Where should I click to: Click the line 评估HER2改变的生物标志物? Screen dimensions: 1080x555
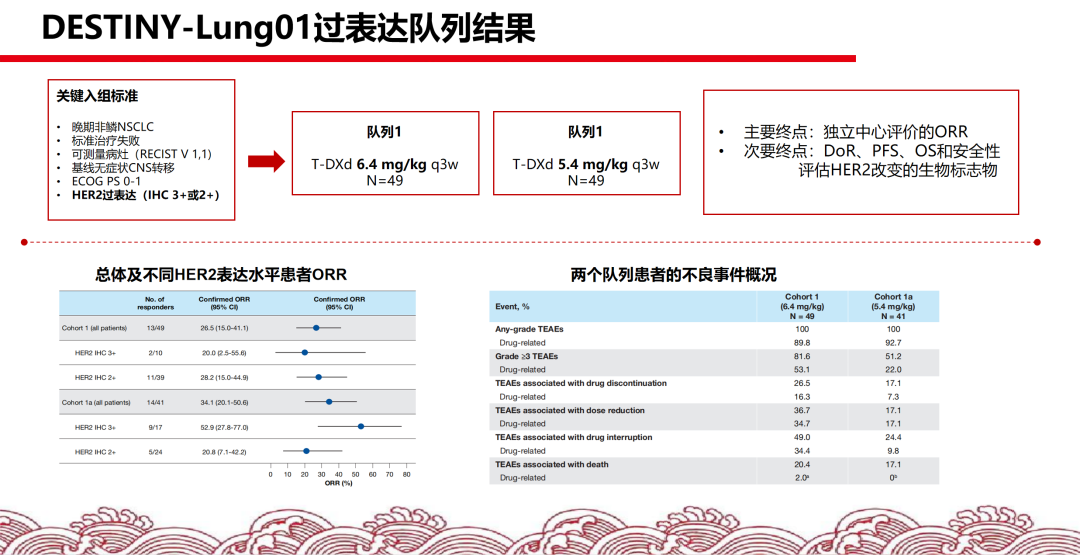(x=897, y=171)
